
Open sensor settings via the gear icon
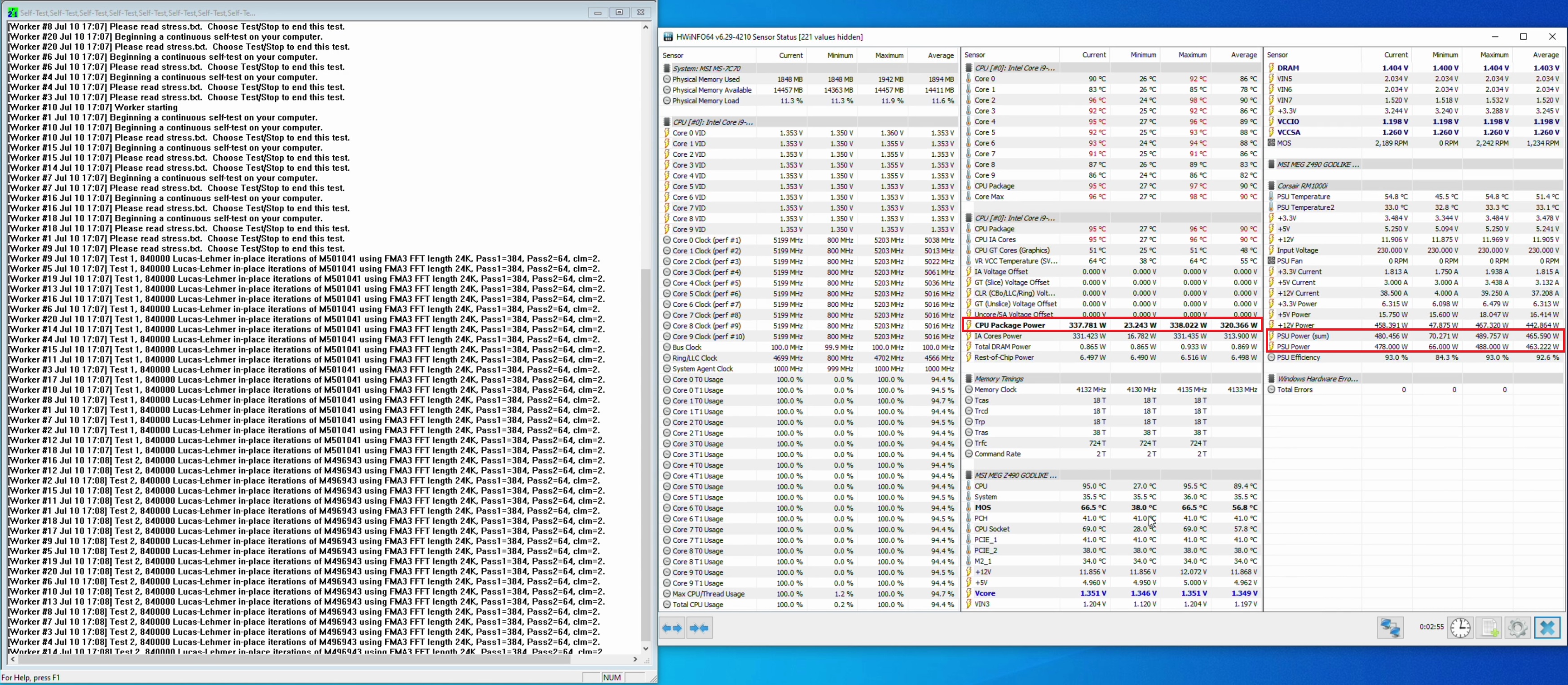1517,627
